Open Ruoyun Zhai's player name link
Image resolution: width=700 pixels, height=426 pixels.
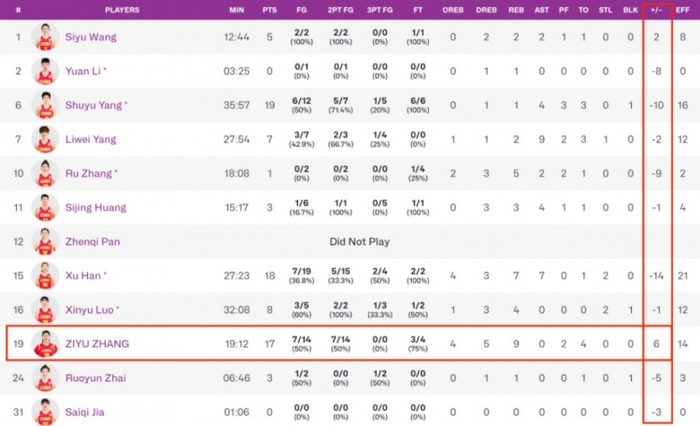click(x=95, y=378)
